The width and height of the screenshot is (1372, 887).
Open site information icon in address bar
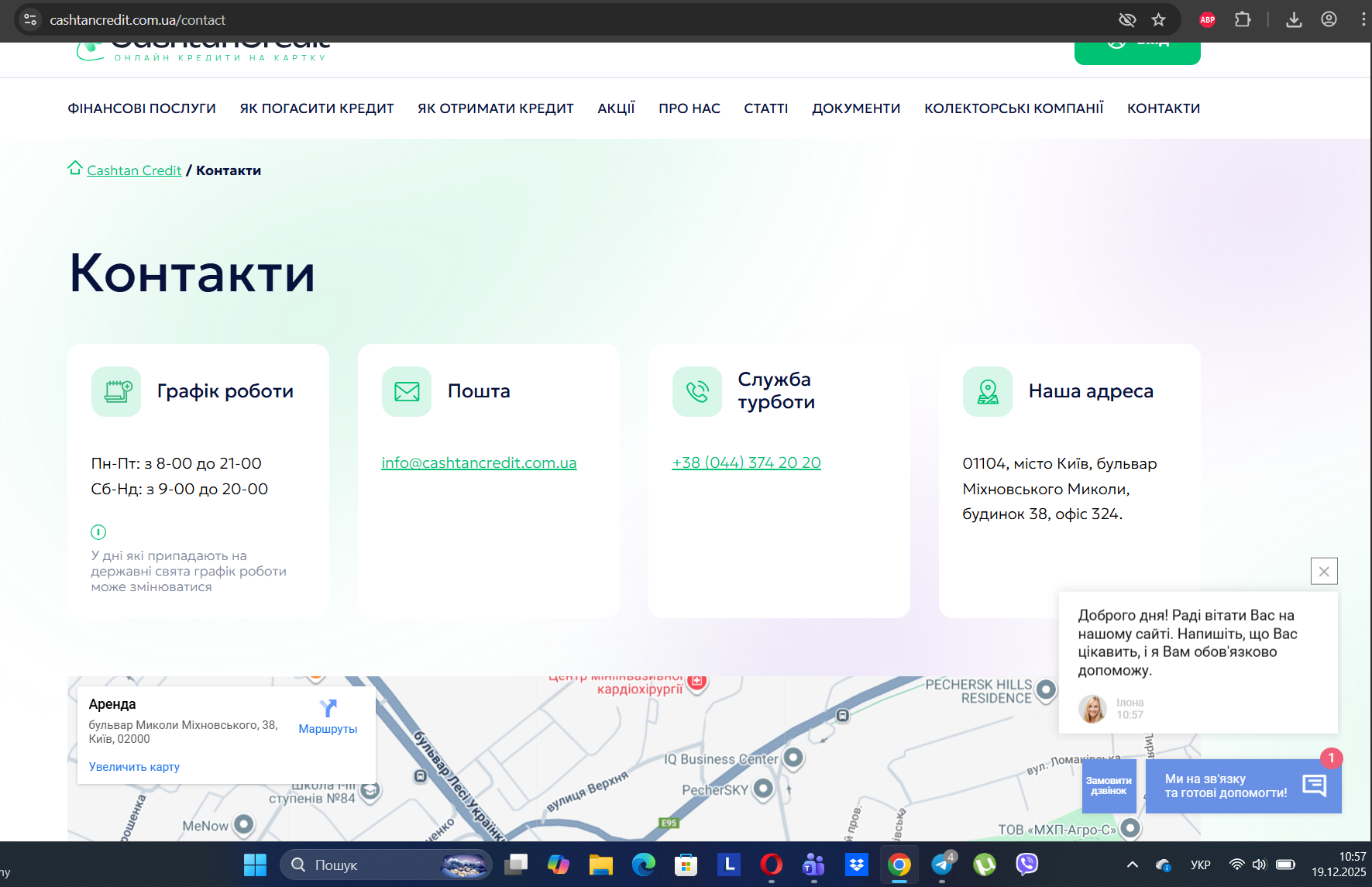[x=30, y=19]
